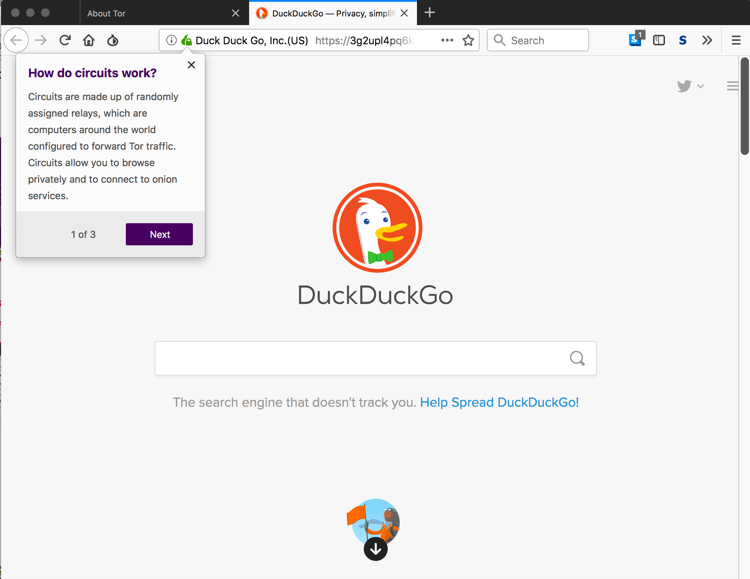The width and height of the screenshot is (750, 579).
Task: Click the 1 of 3 step indicator
Action: [x=83, y=234]
